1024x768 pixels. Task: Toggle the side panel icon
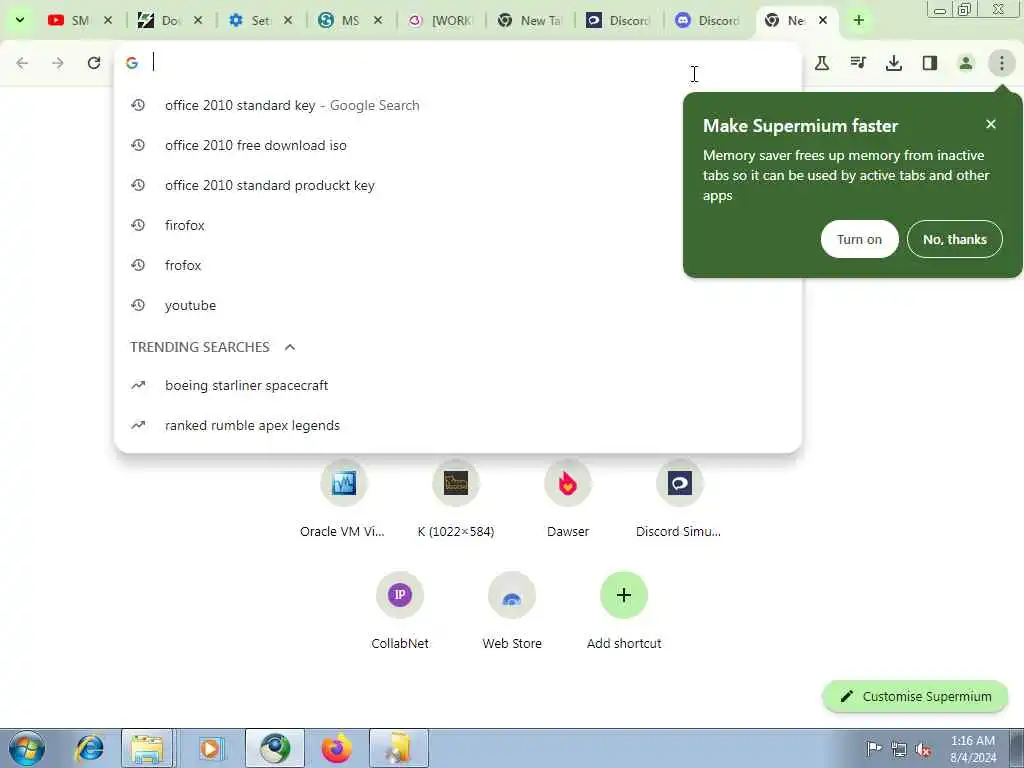coord(930,63)
